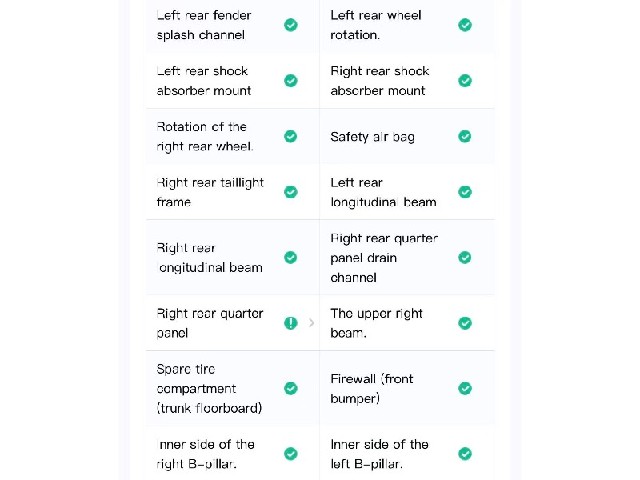The width and height of the screenshot is (640, 480).
Task: Click the Right rear longitudinal beam label
Action: pos(209,258)
